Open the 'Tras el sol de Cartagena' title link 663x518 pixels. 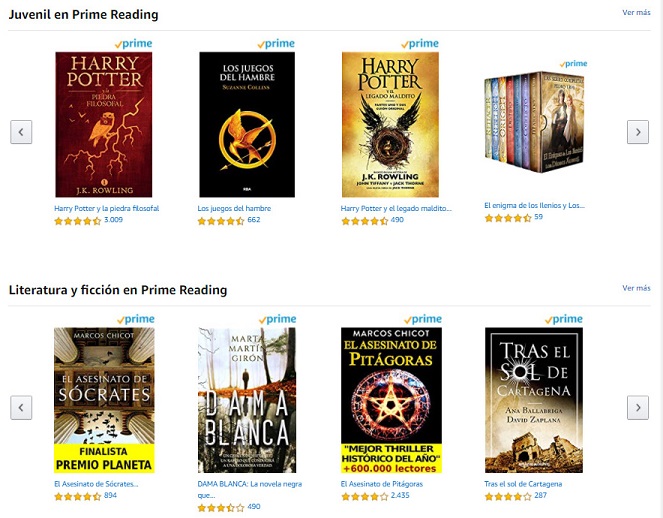pos(523,484)
